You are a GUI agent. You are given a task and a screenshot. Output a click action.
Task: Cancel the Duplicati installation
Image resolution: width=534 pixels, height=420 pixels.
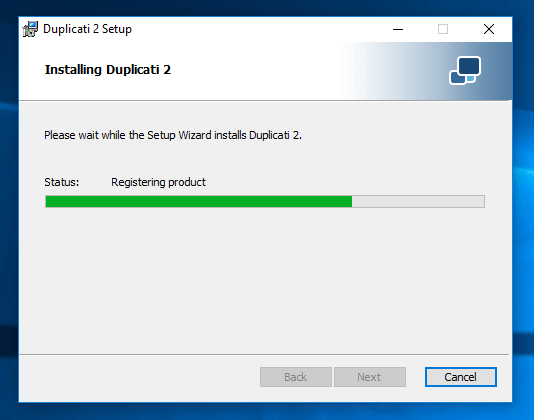tap(460, 377)
